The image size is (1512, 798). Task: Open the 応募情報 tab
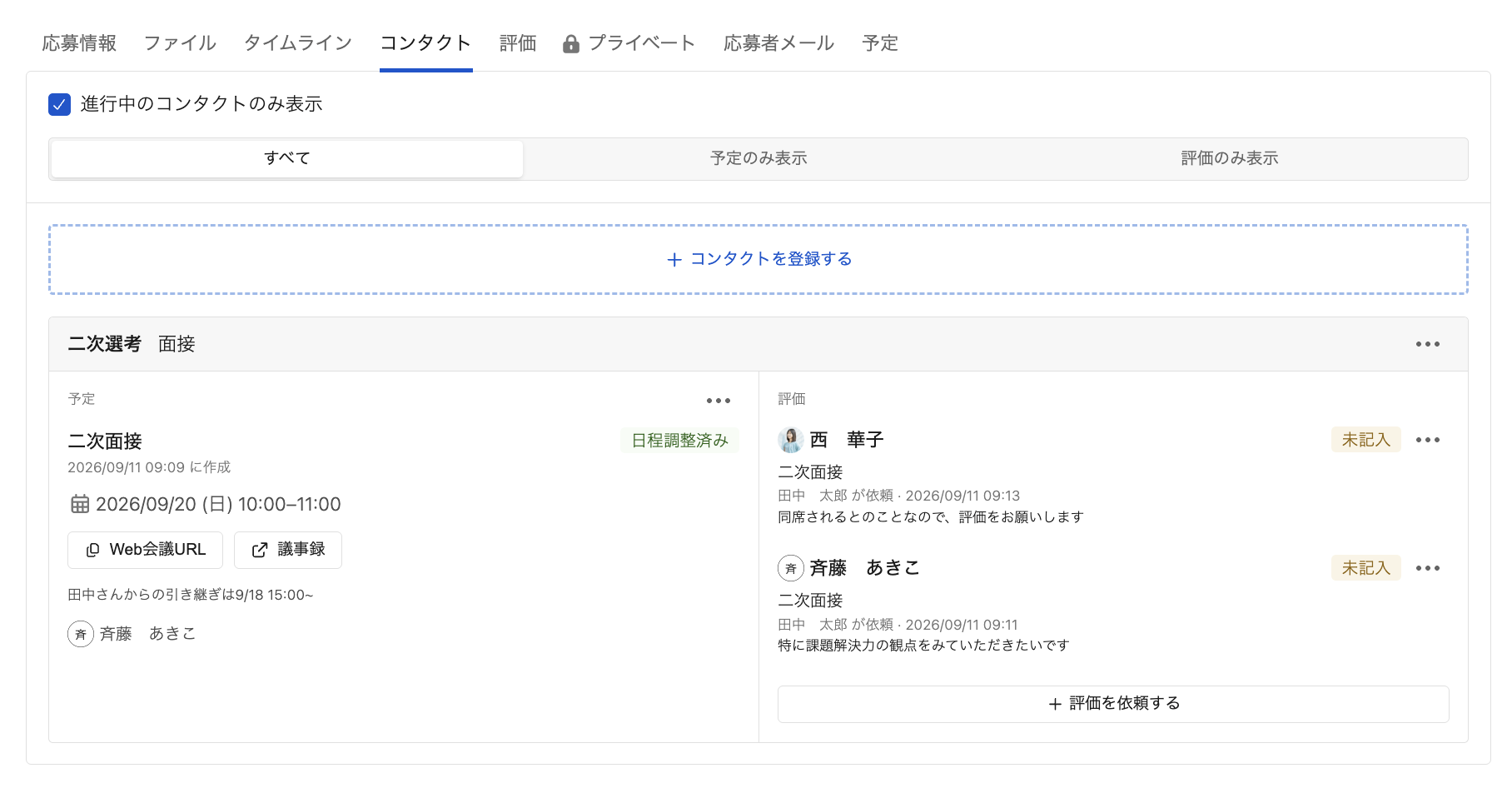point(79,43)
